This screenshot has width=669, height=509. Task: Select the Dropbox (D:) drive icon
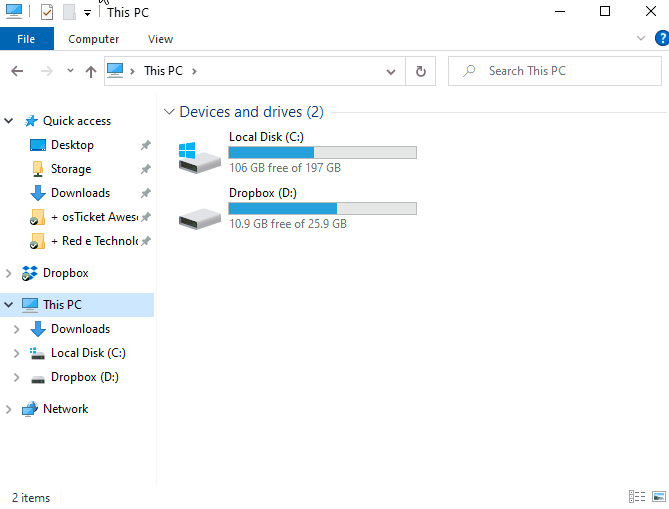[199, 218]
